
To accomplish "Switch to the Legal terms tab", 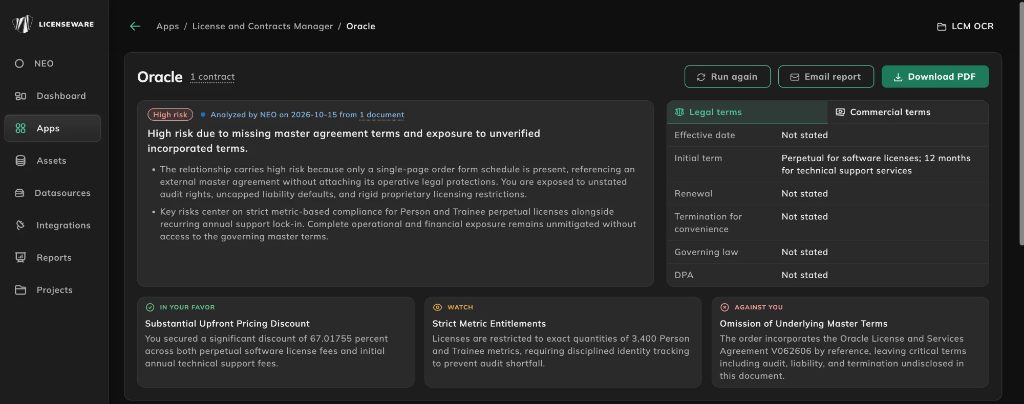I will [x=747, y=112].
